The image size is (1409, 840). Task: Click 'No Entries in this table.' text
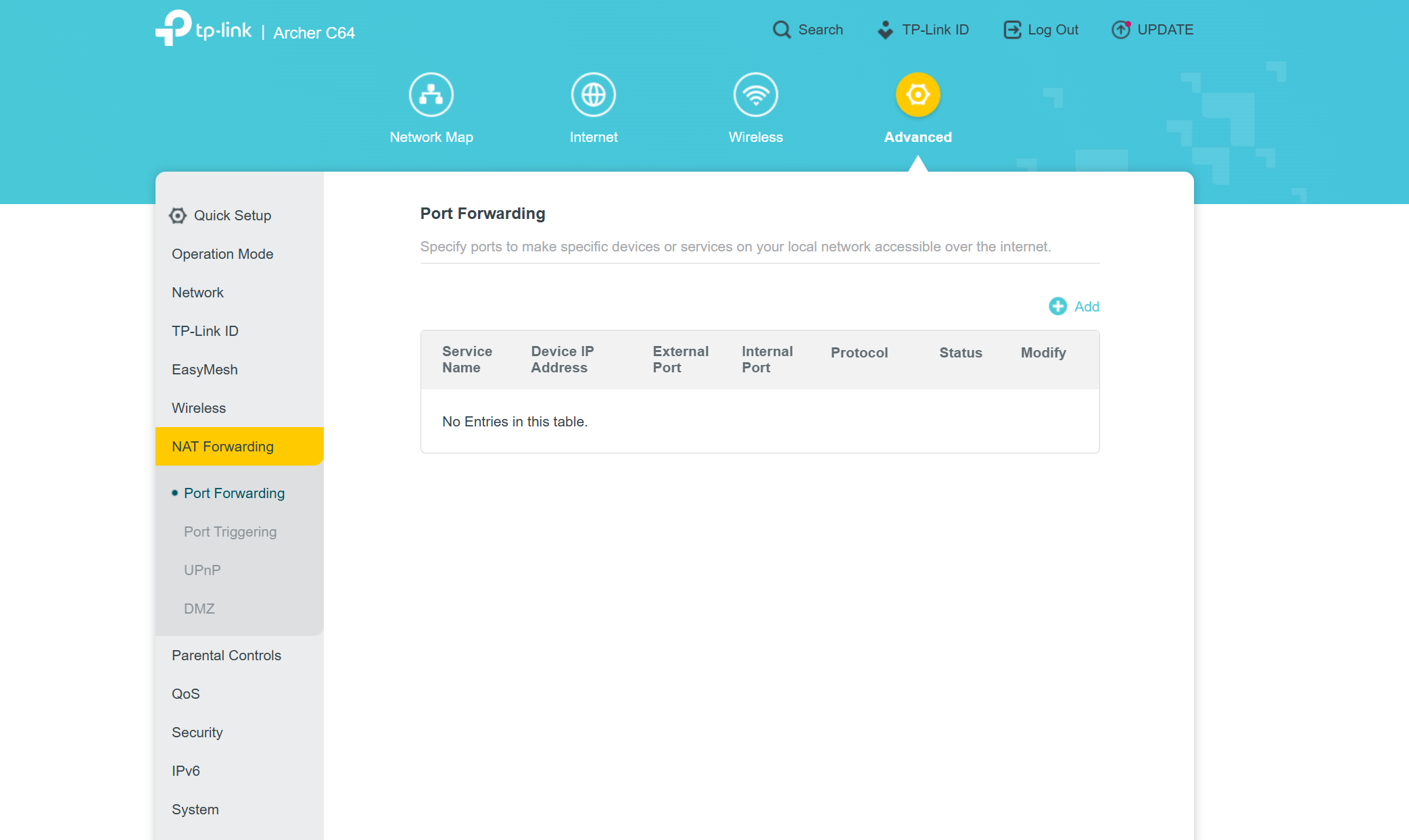515,422
